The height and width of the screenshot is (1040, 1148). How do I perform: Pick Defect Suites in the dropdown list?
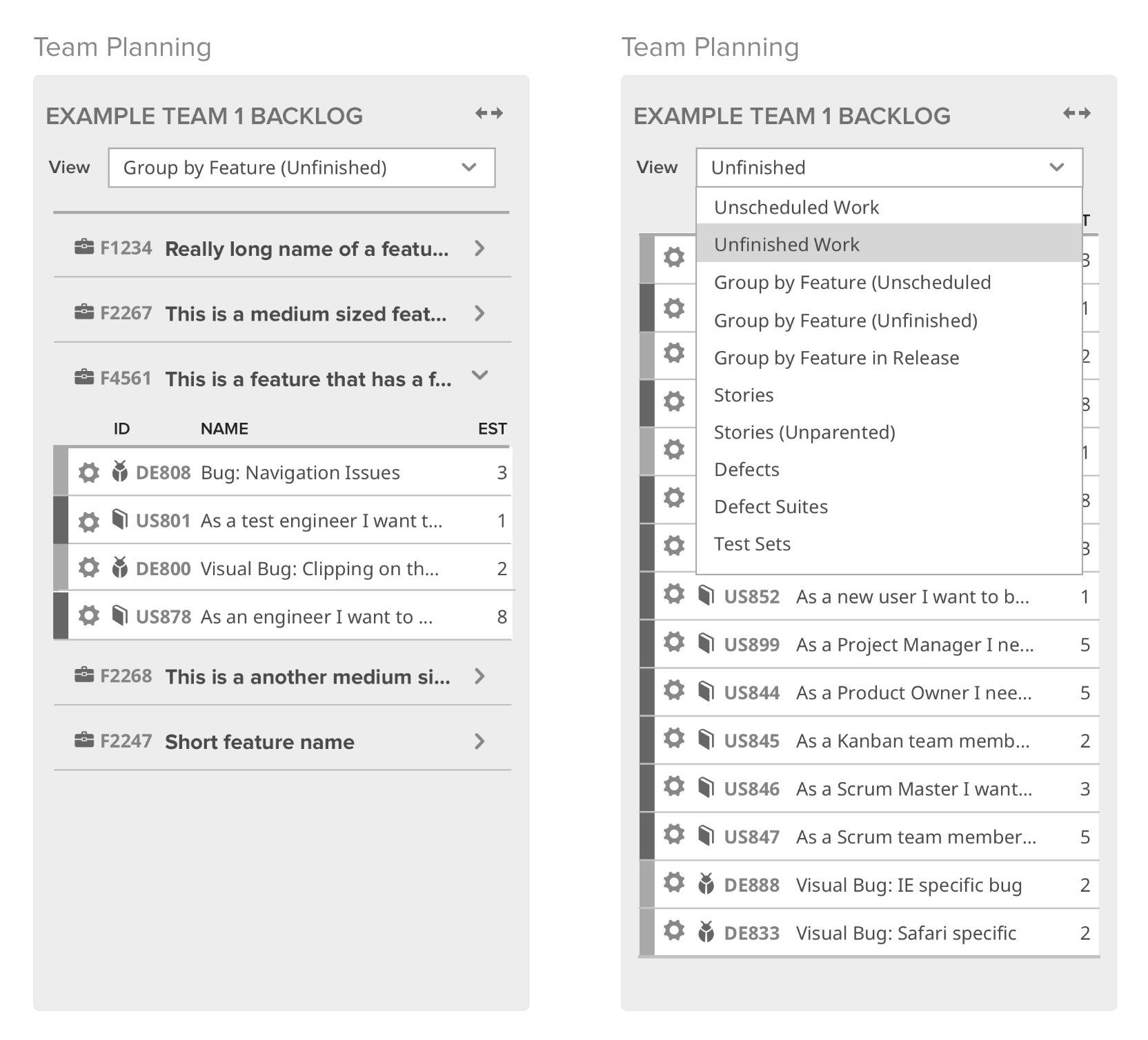point(771,507)
